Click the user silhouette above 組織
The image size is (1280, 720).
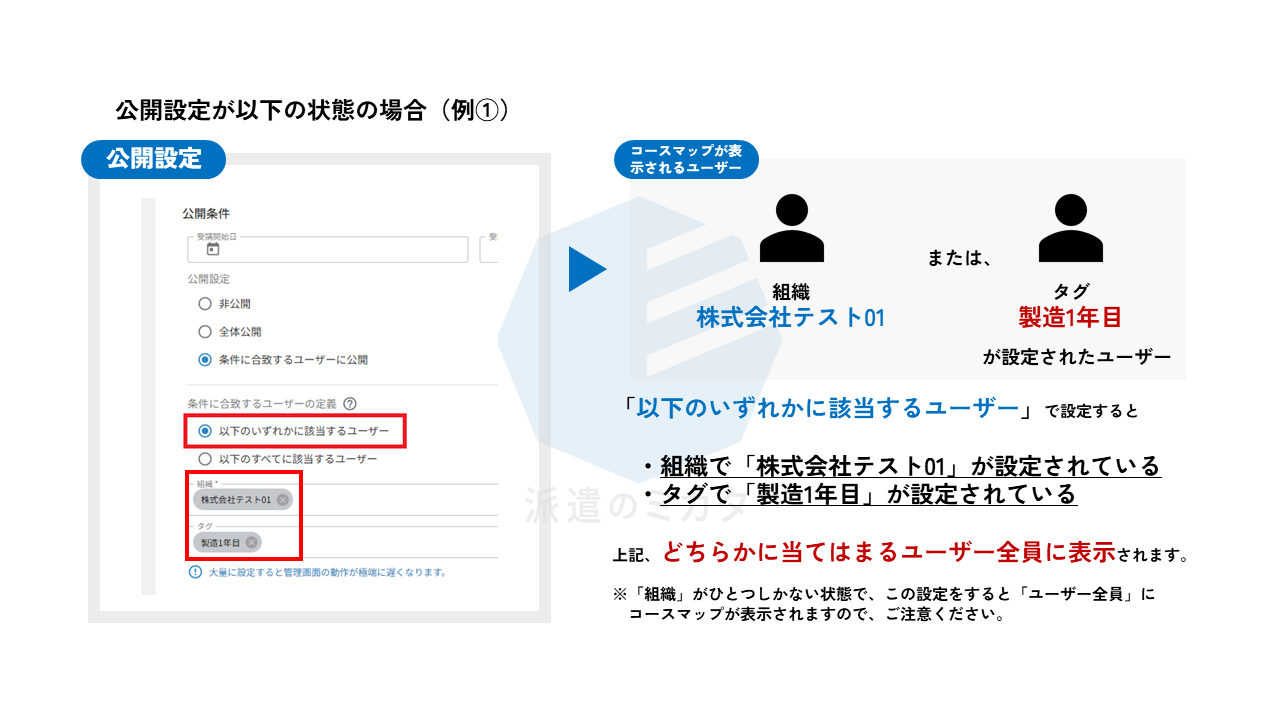point(791,228)
